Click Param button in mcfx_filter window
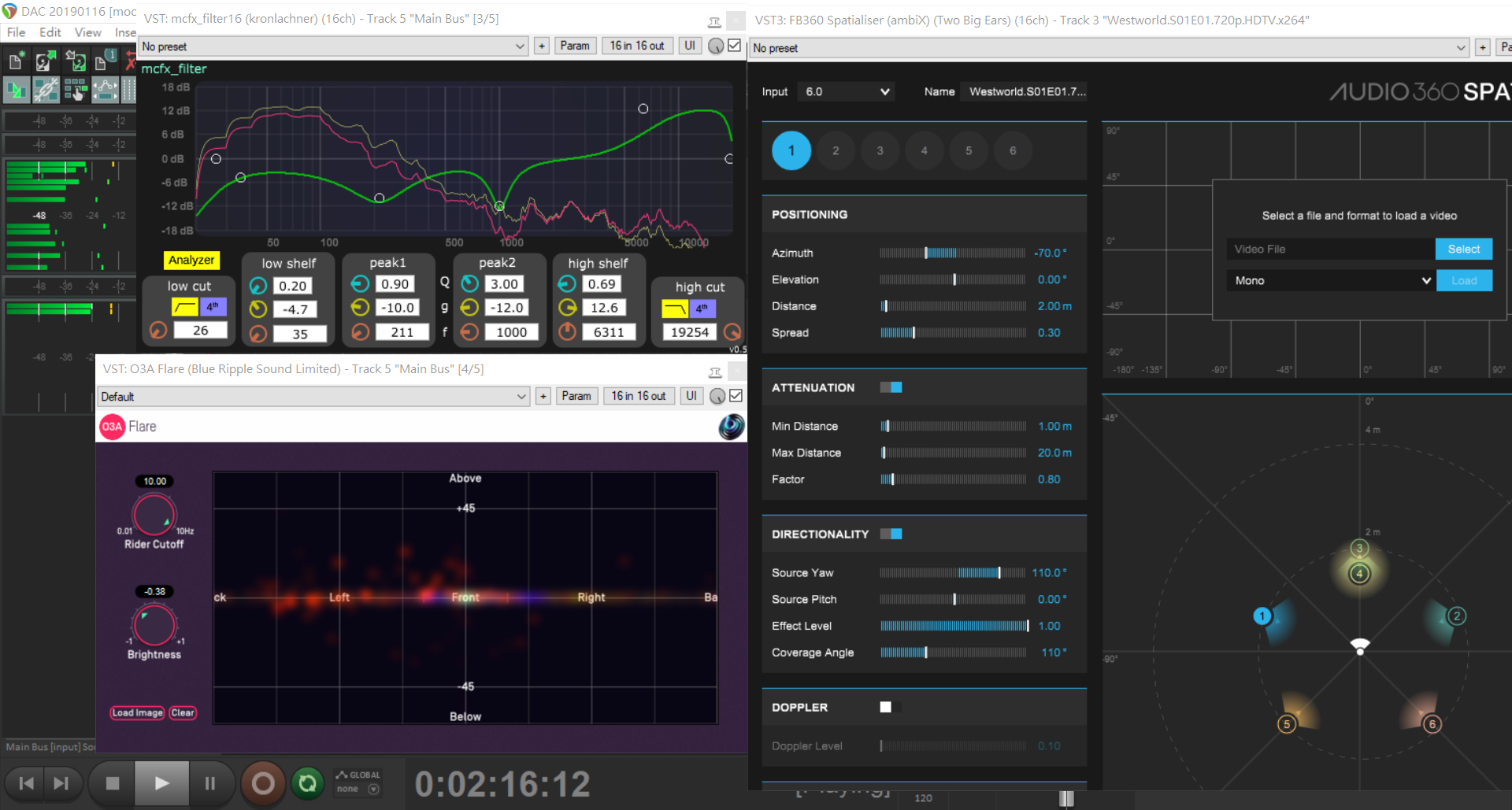This screenshot has height=810, width=1512. tap(575, 46)
